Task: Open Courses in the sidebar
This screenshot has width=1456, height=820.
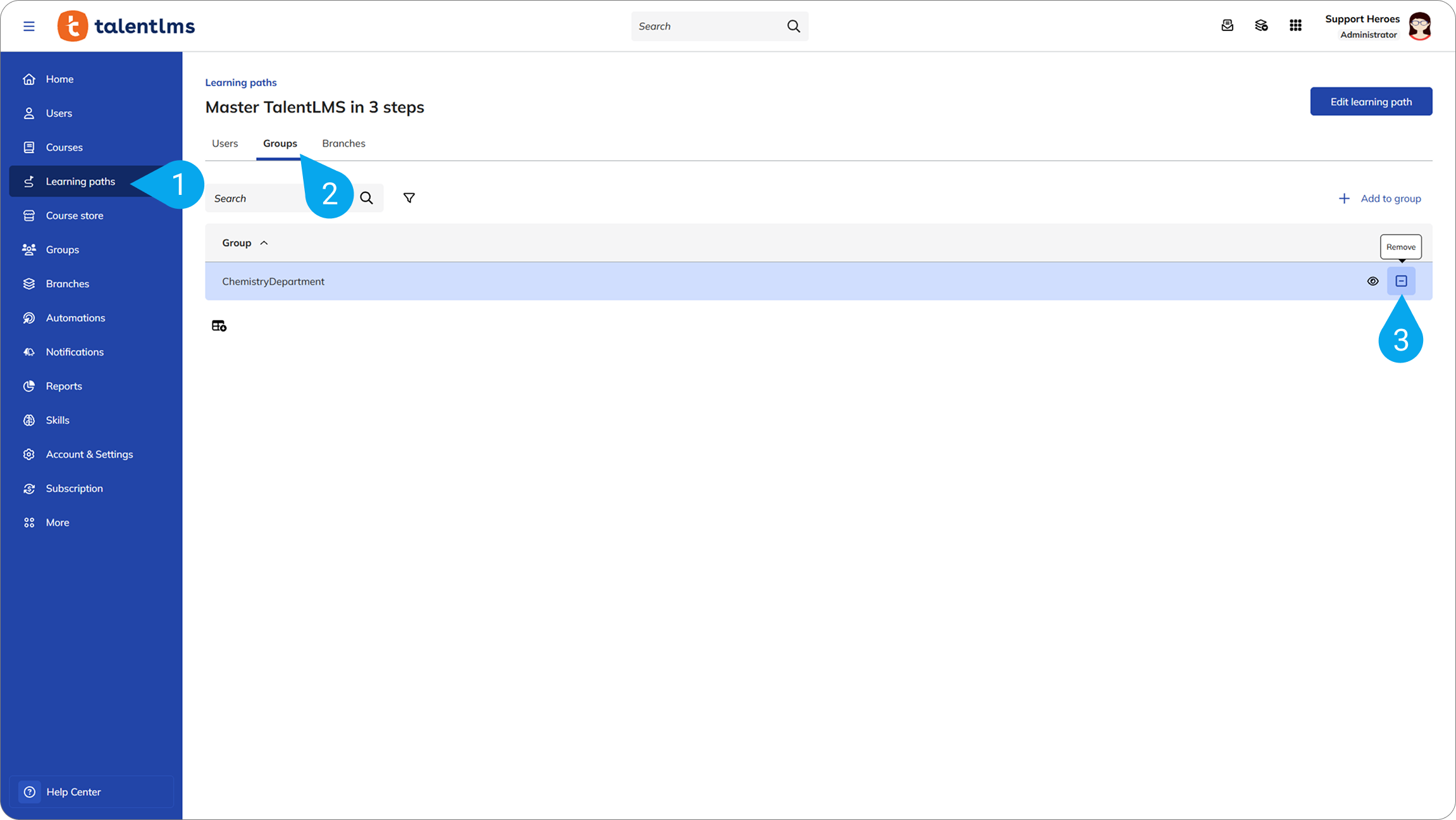Action: pos(91,147)
